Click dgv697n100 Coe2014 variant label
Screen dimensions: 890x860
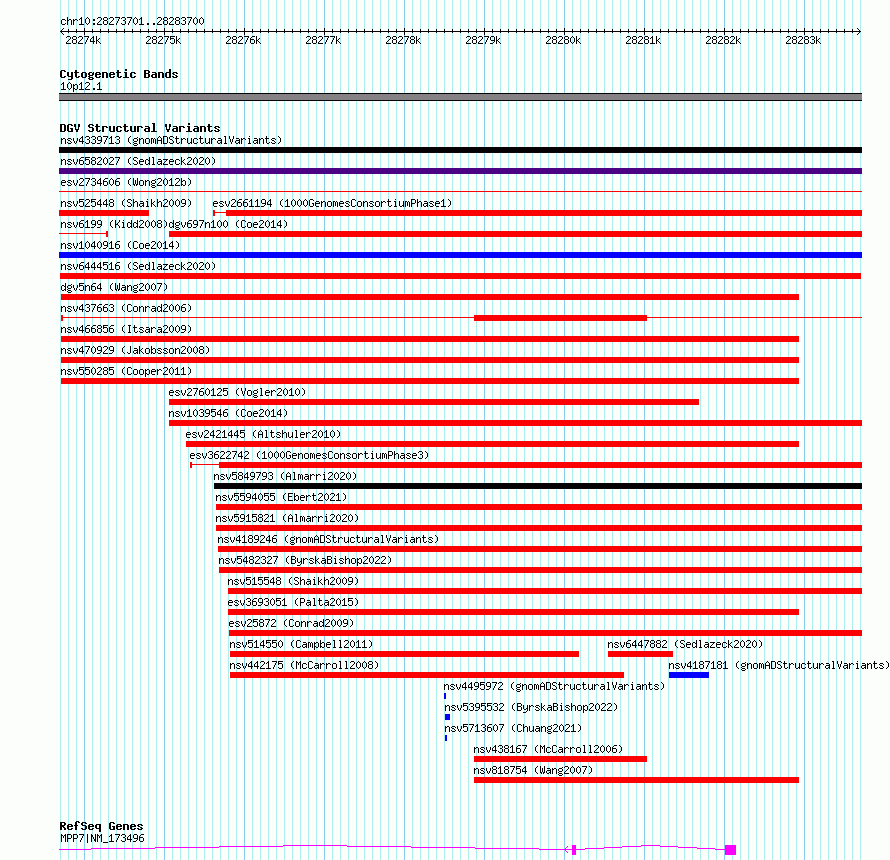pyautogui.click(x=228, y=224)
